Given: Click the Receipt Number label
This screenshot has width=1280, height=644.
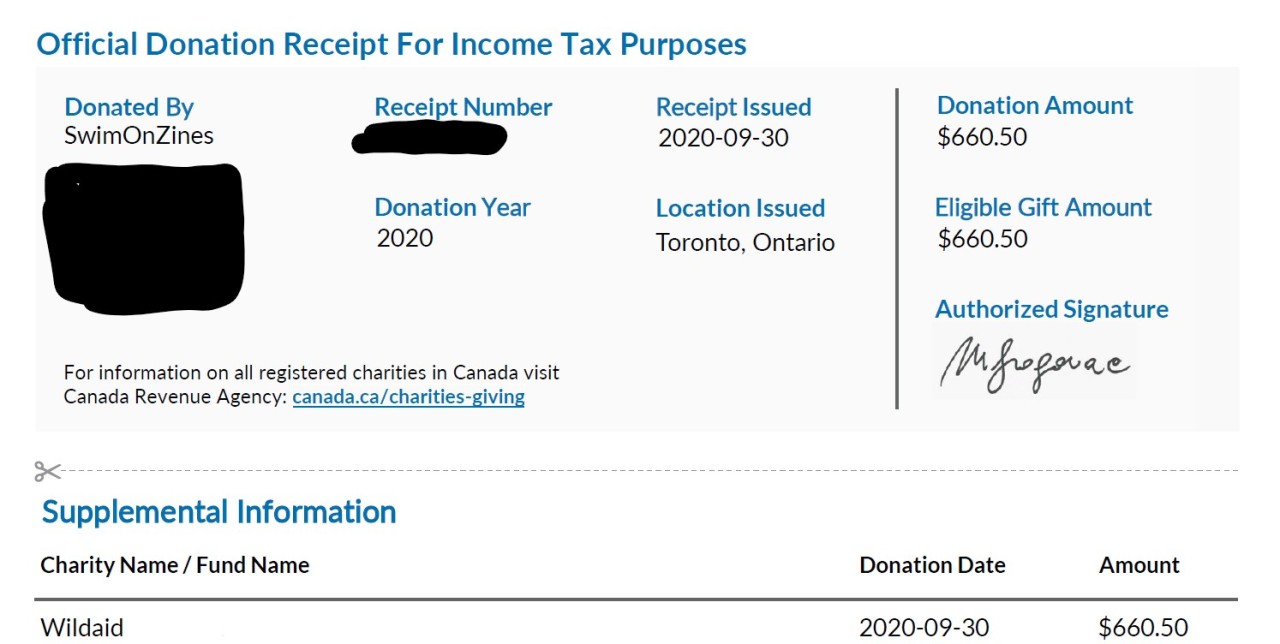Looking at the screenshot, I should 463,107.
